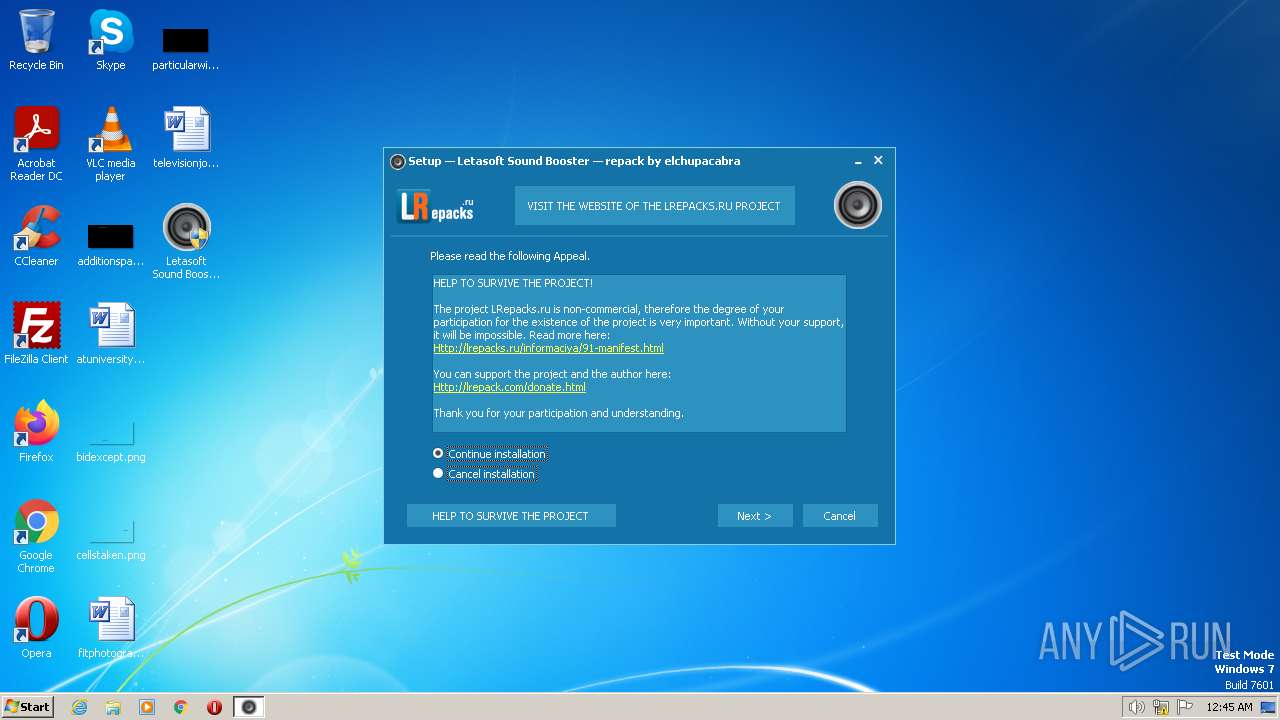Click the Next > button
Image resolution: width=1280 pixels, height=720 pixels.
[x=754, y=516]
